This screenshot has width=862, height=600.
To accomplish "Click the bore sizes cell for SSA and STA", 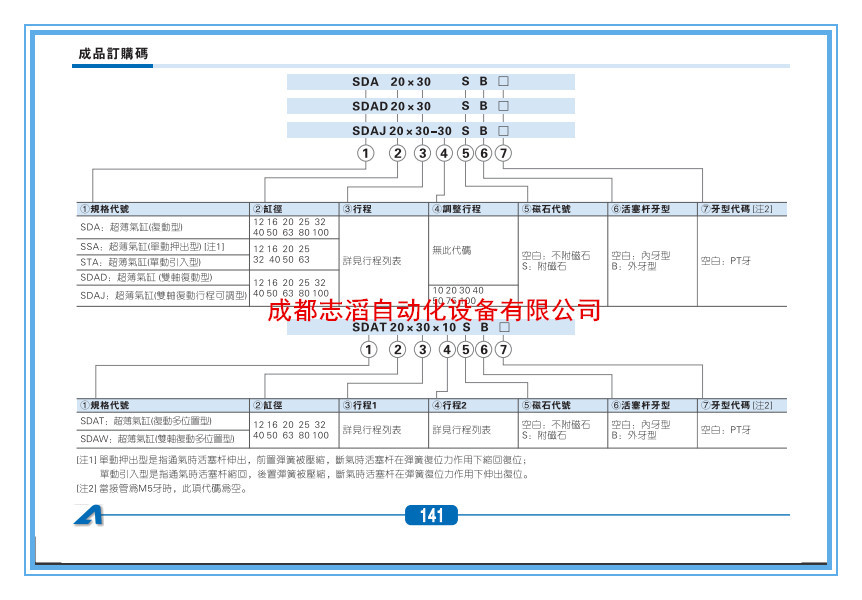I will [x=295, y=254].
